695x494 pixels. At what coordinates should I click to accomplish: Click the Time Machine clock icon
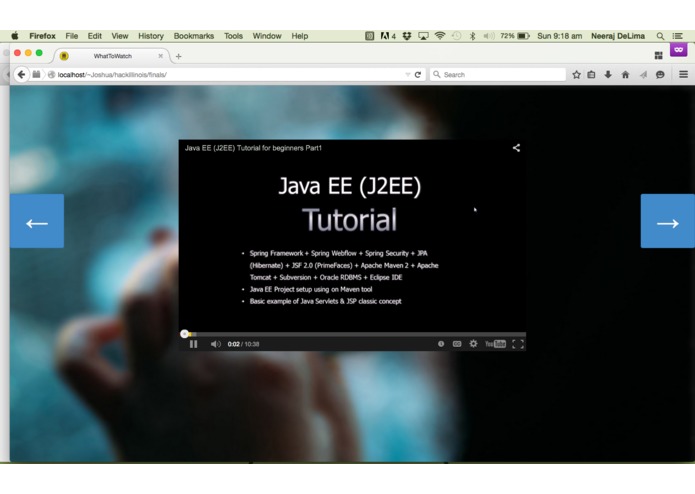pos(456,36)
